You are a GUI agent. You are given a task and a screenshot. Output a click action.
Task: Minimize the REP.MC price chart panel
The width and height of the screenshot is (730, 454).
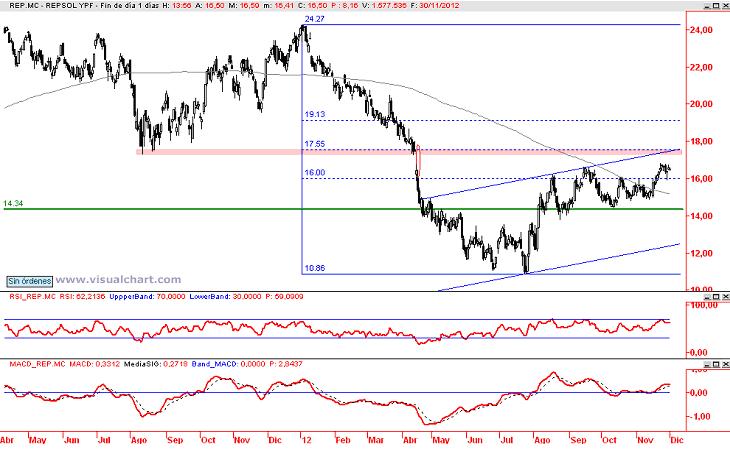point(707,5)
